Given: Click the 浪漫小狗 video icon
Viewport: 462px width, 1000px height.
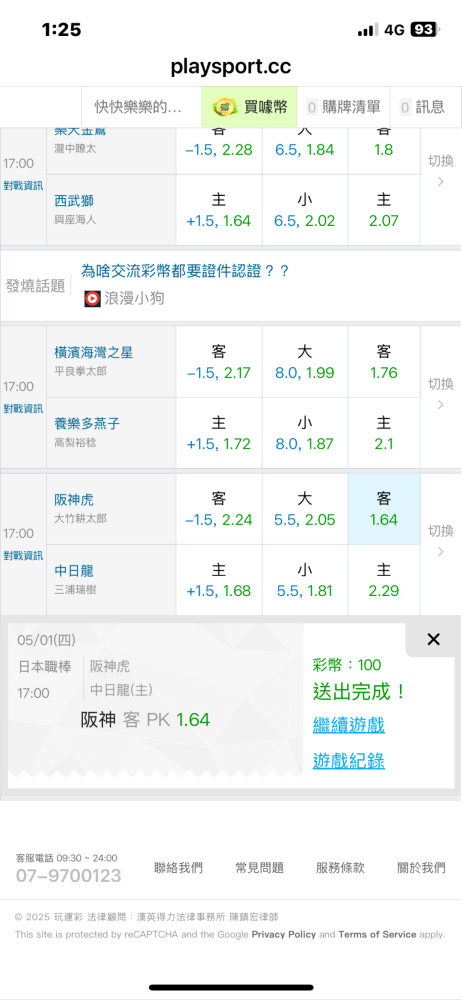Looking at the screenshot, I should point(93,298).
